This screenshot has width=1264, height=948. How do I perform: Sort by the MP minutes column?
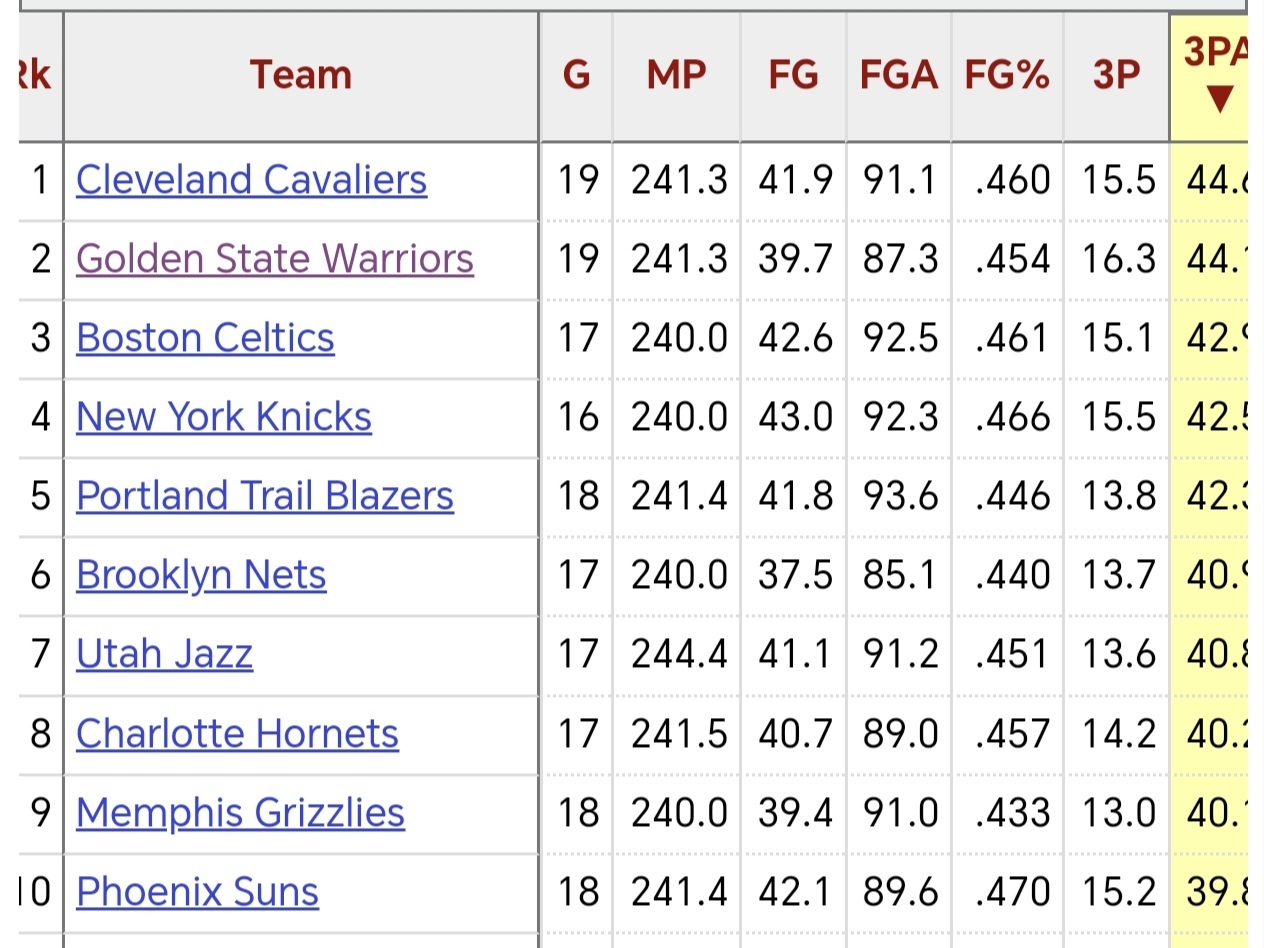point(676,75)
